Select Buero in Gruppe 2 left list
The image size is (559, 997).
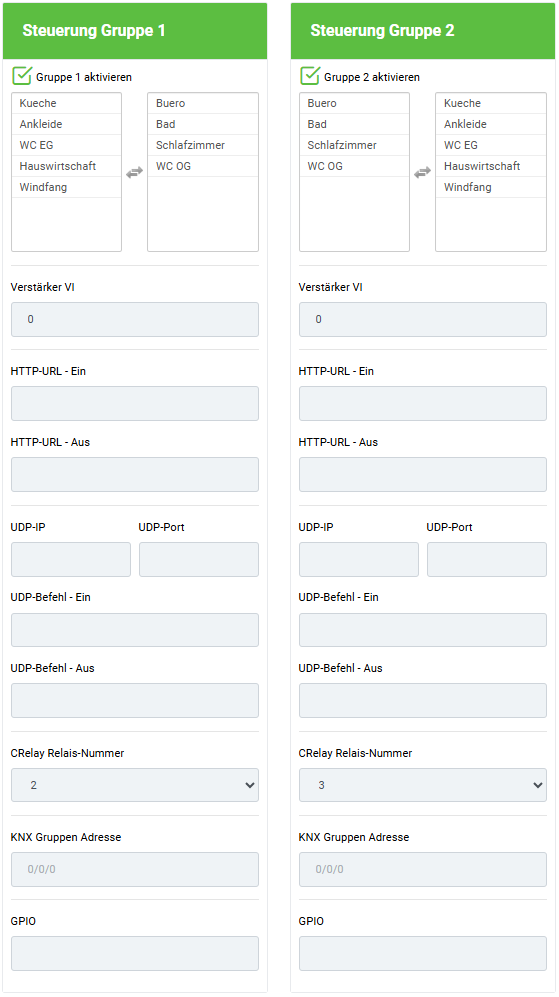click(354, 103)
